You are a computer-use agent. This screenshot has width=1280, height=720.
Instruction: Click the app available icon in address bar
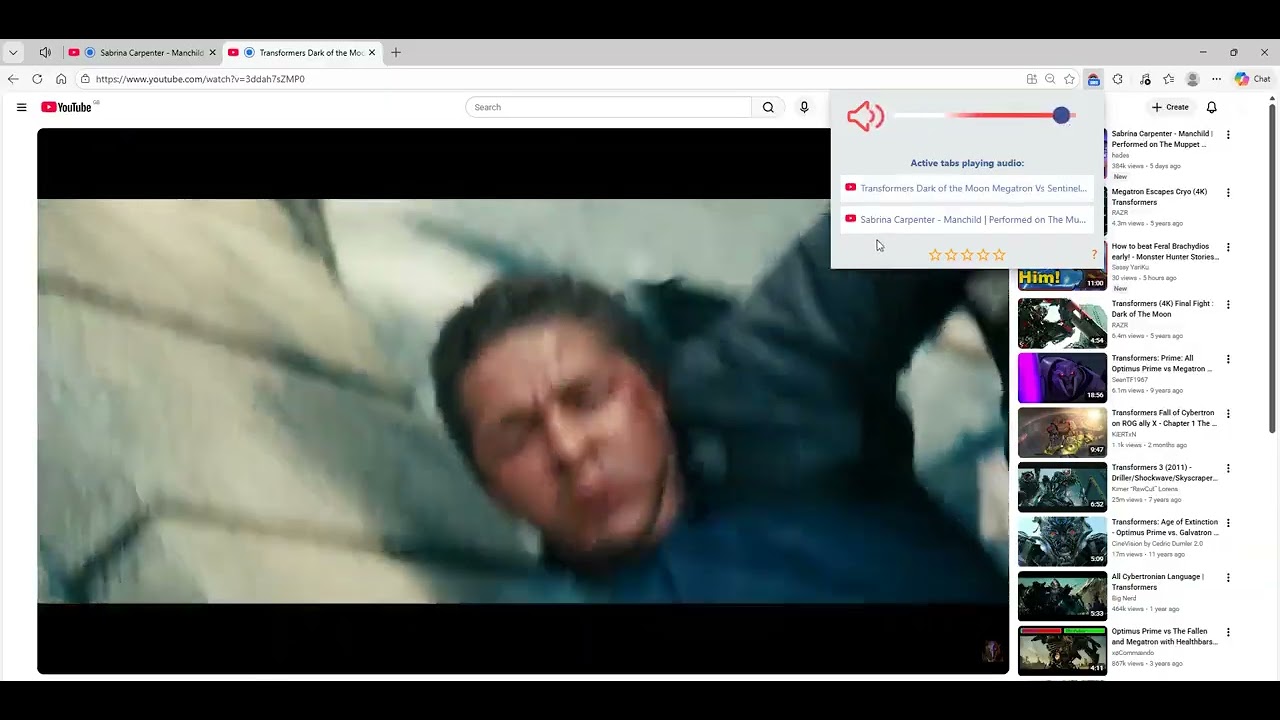pos(1031,79)
